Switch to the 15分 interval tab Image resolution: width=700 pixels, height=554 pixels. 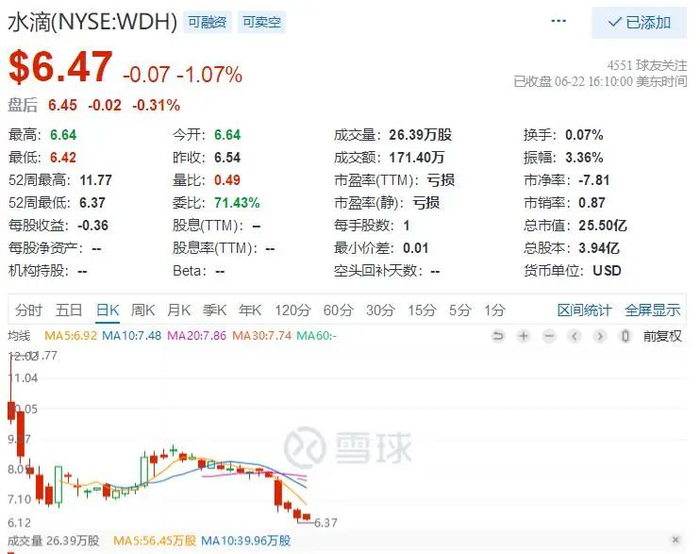pos(421,310)
